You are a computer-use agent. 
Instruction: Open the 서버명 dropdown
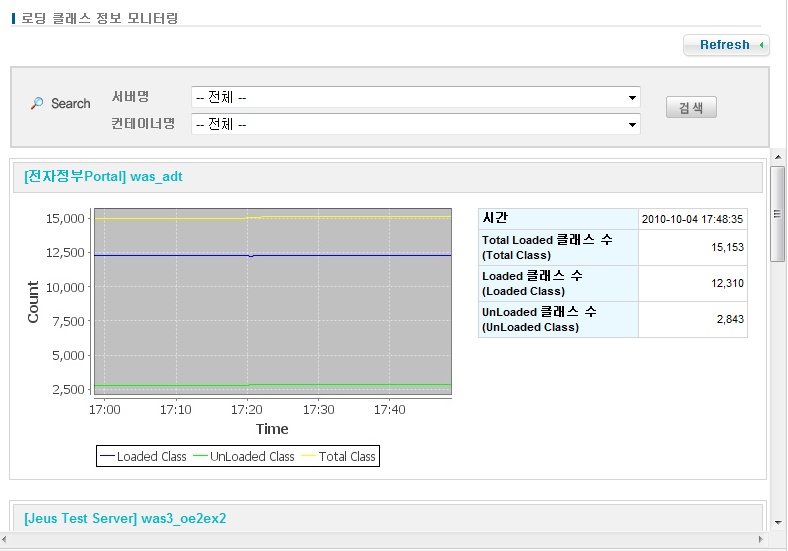pyautogui.click(x=415, y=98)
